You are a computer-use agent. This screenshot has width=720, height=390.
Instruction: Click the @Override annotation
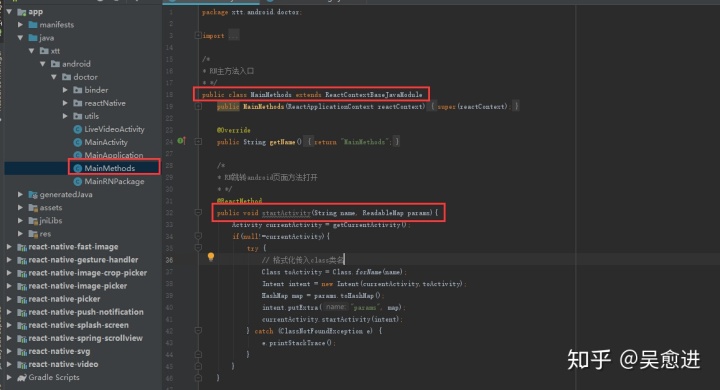click(x=234, y=130)
